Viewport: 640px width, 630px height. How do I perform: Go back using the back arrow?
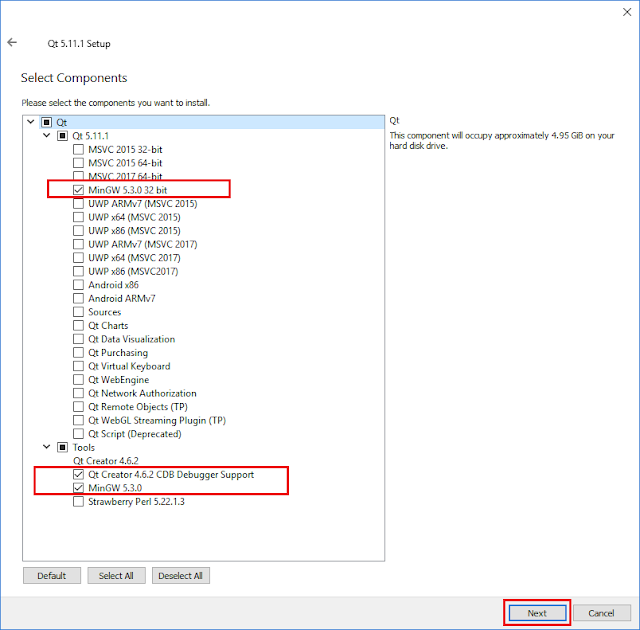(x=12, y=42)
